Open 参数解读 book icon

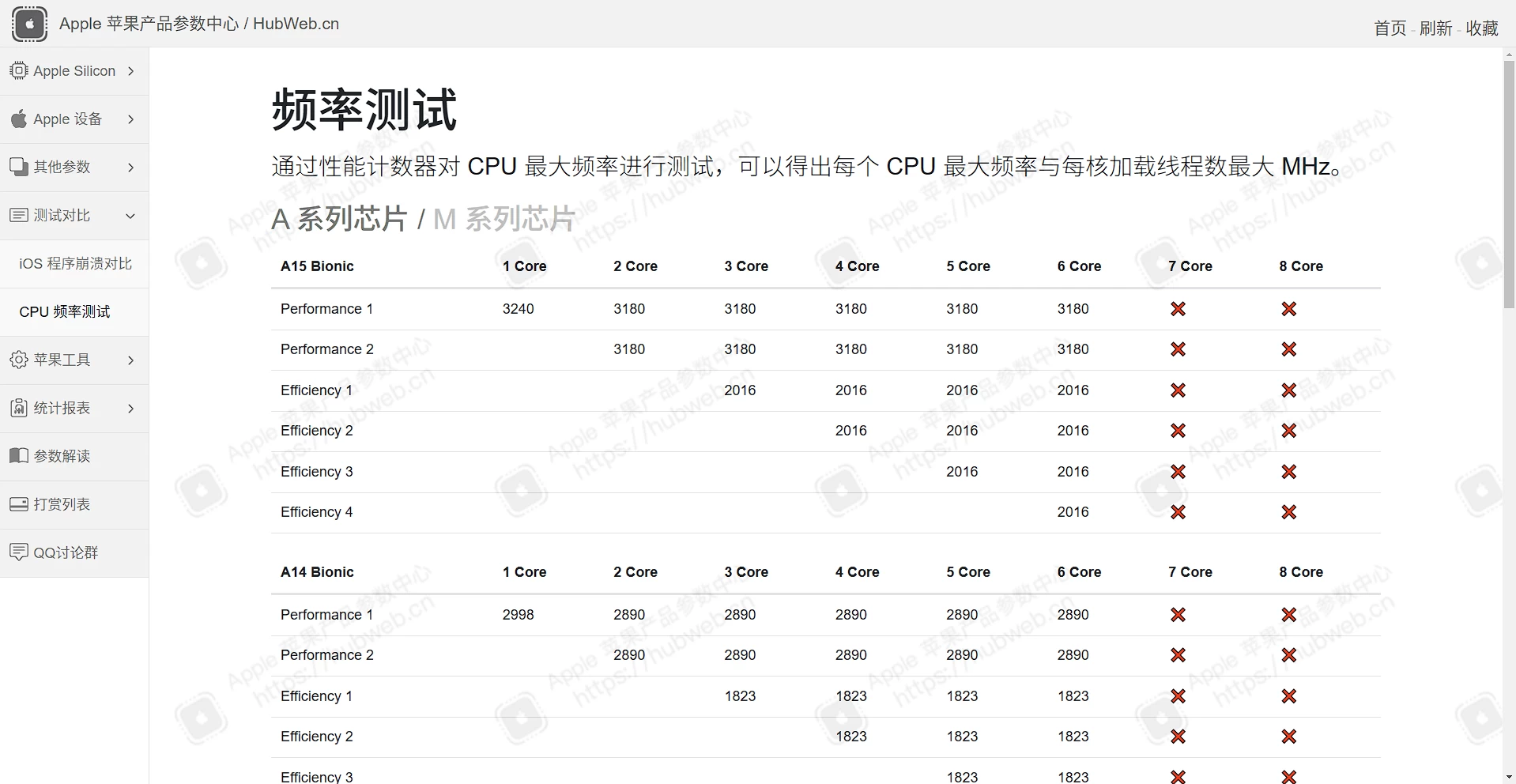tap(19, 456)
